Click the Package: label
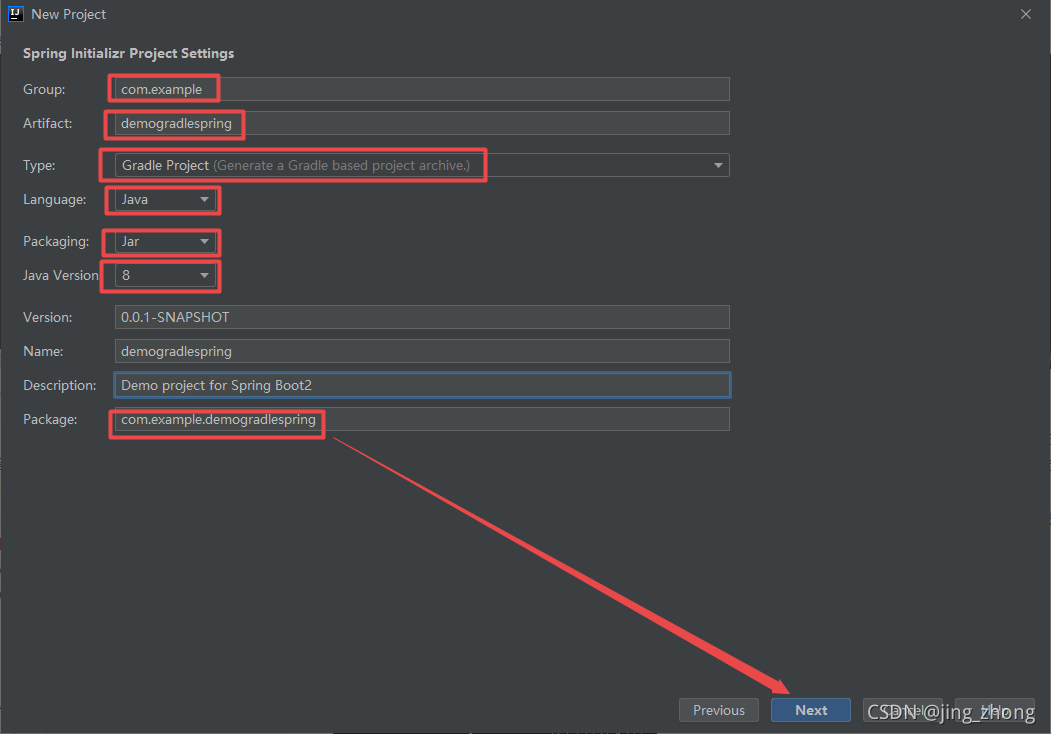The height and width of the screenshot is (734, 1051). point(50,420)
